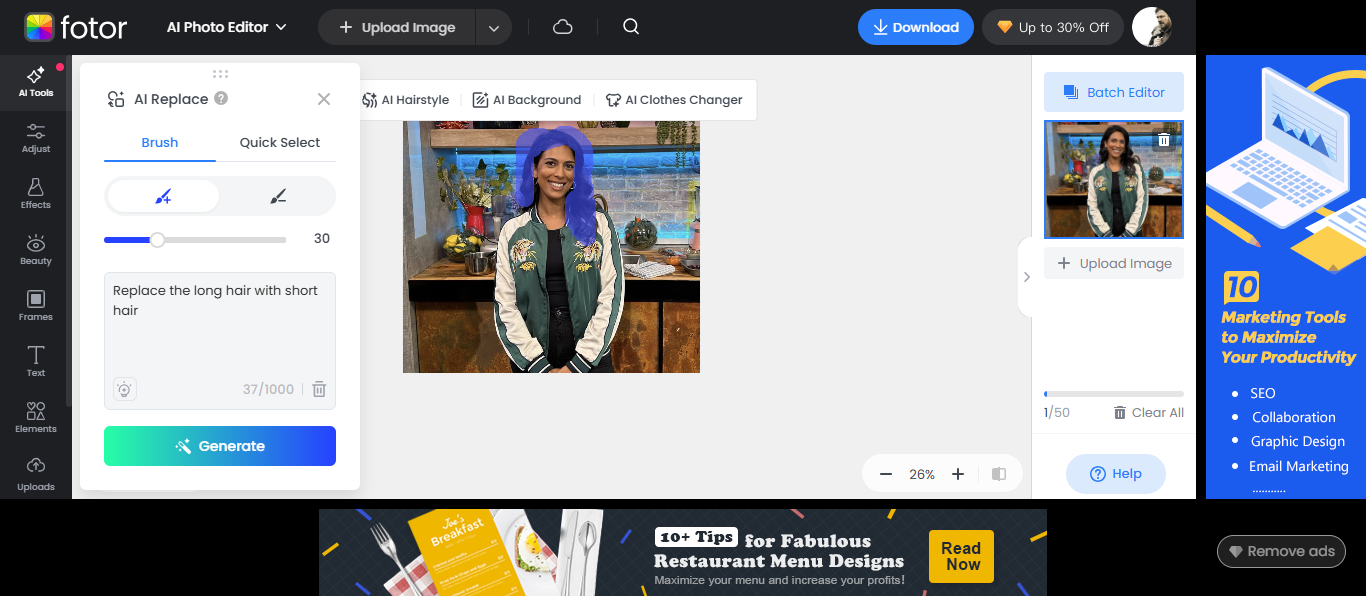Viewport: 1366px width, 596px height.
Task: Expand the AI Photo Editor dropdown
Action: tap(227, 27)
